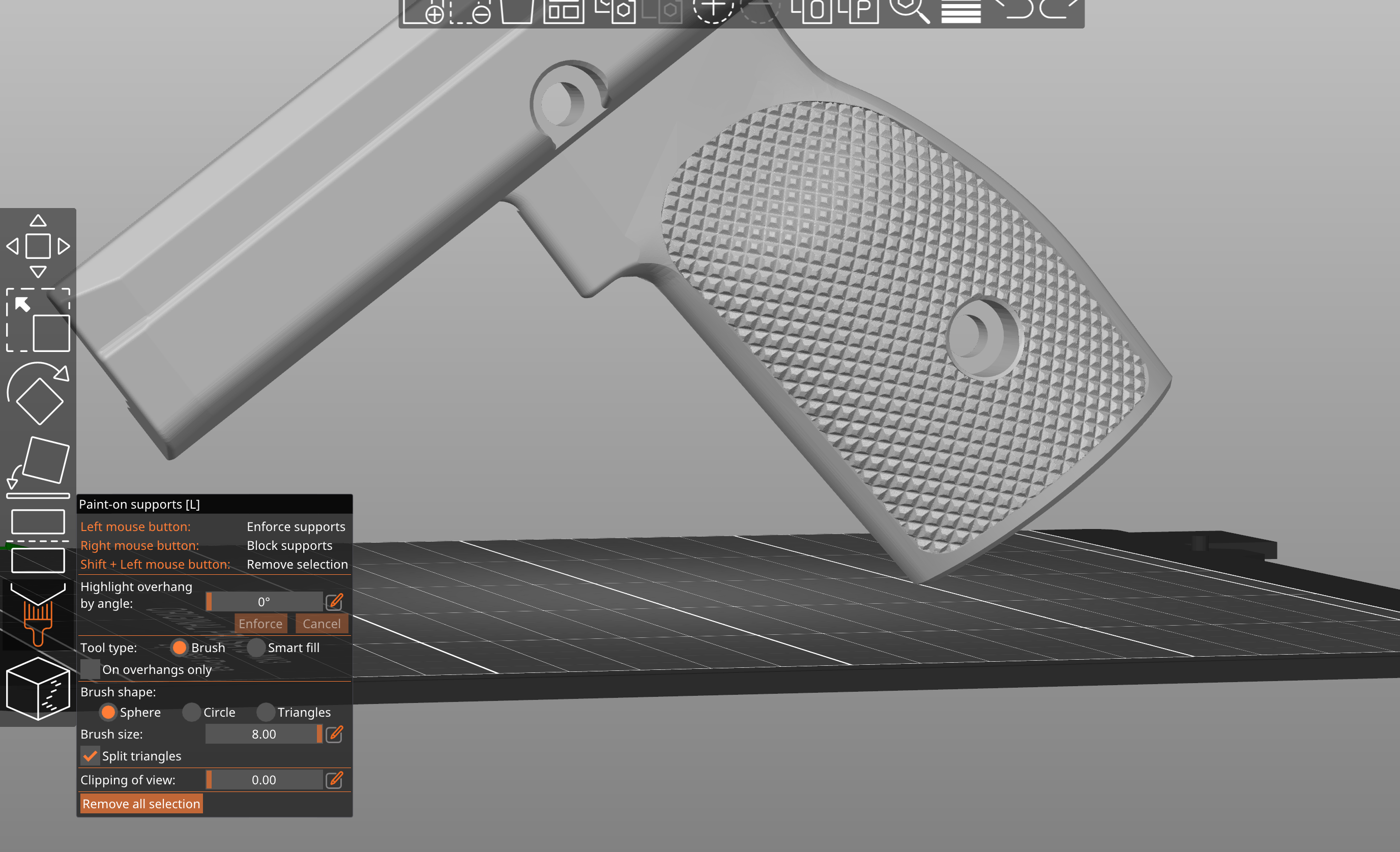Select the Brush tool type radio
The height and width of the screenshot is (852, 1400).
point(180,648)
